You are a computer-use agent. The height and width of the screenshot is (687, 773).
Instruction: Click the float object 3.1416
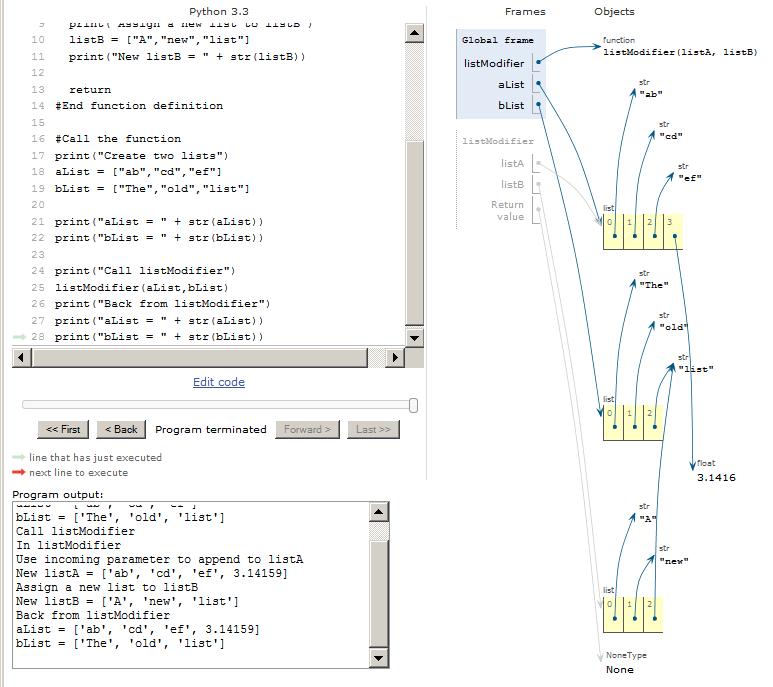click(716, 478)
